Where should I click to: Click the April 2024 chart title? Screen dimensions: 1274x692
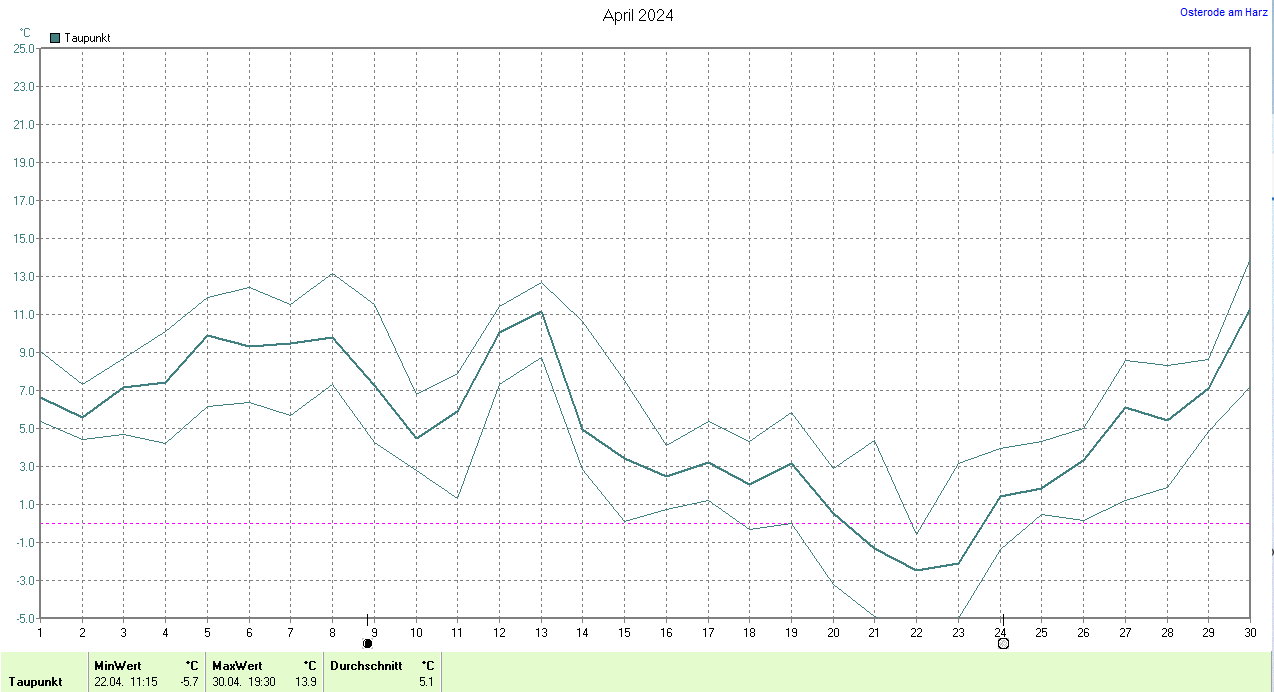click(x=638, y=15)
